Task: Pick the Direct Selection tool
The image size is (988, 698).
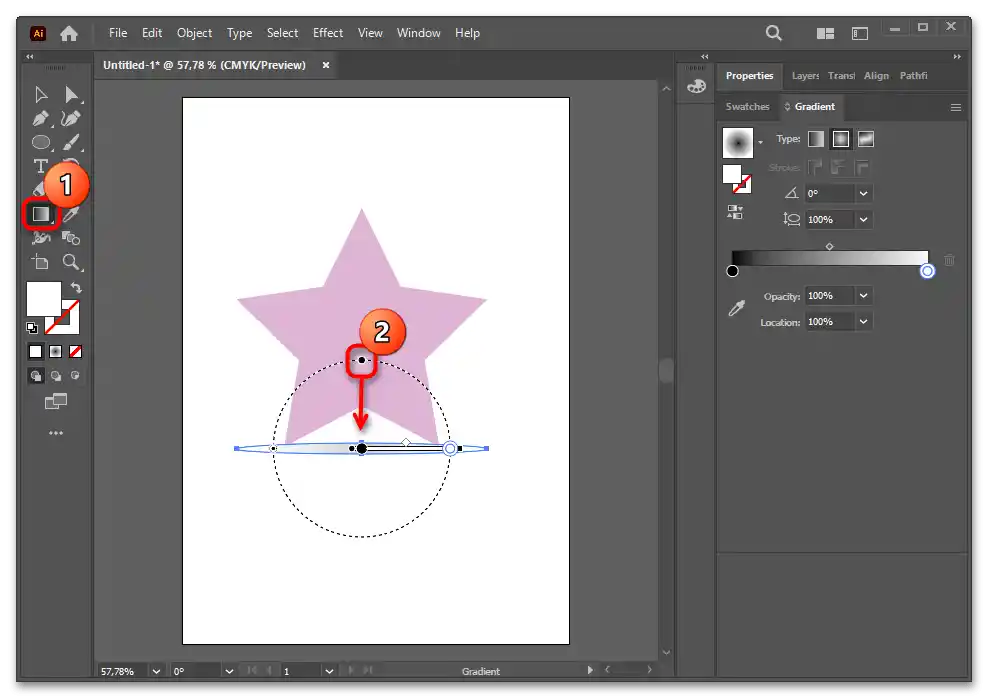Action: (x=71, y=95)
